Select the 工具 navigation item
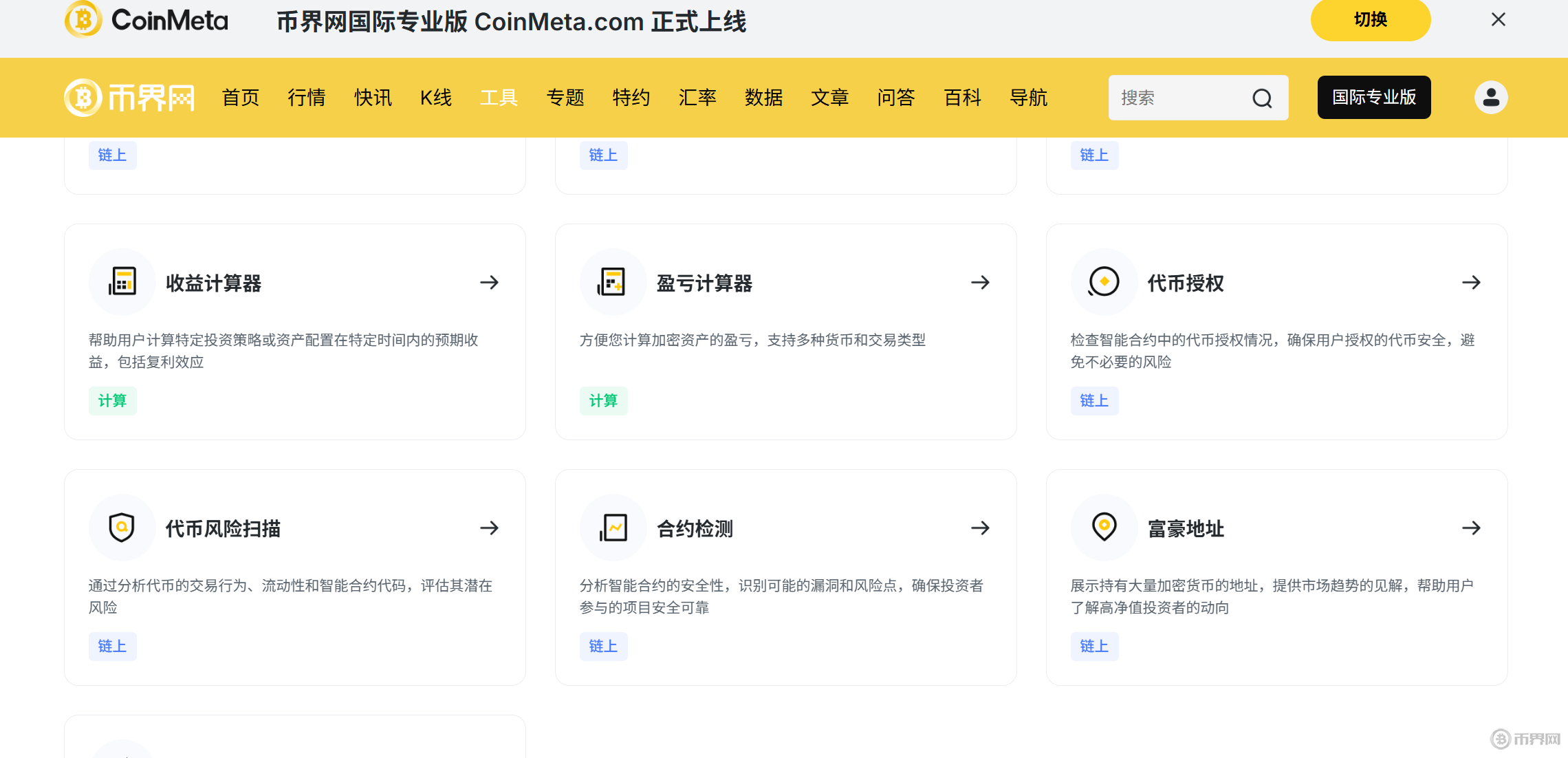1568x758 pixels. coord(499,98)
